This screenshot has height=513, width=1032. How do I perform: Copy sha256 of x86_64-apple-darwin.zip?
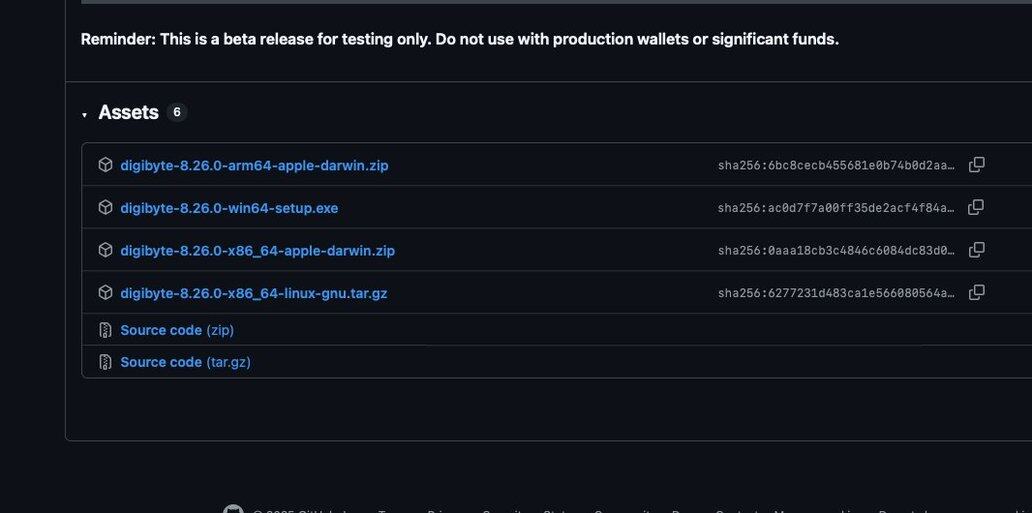pos(977,250)
